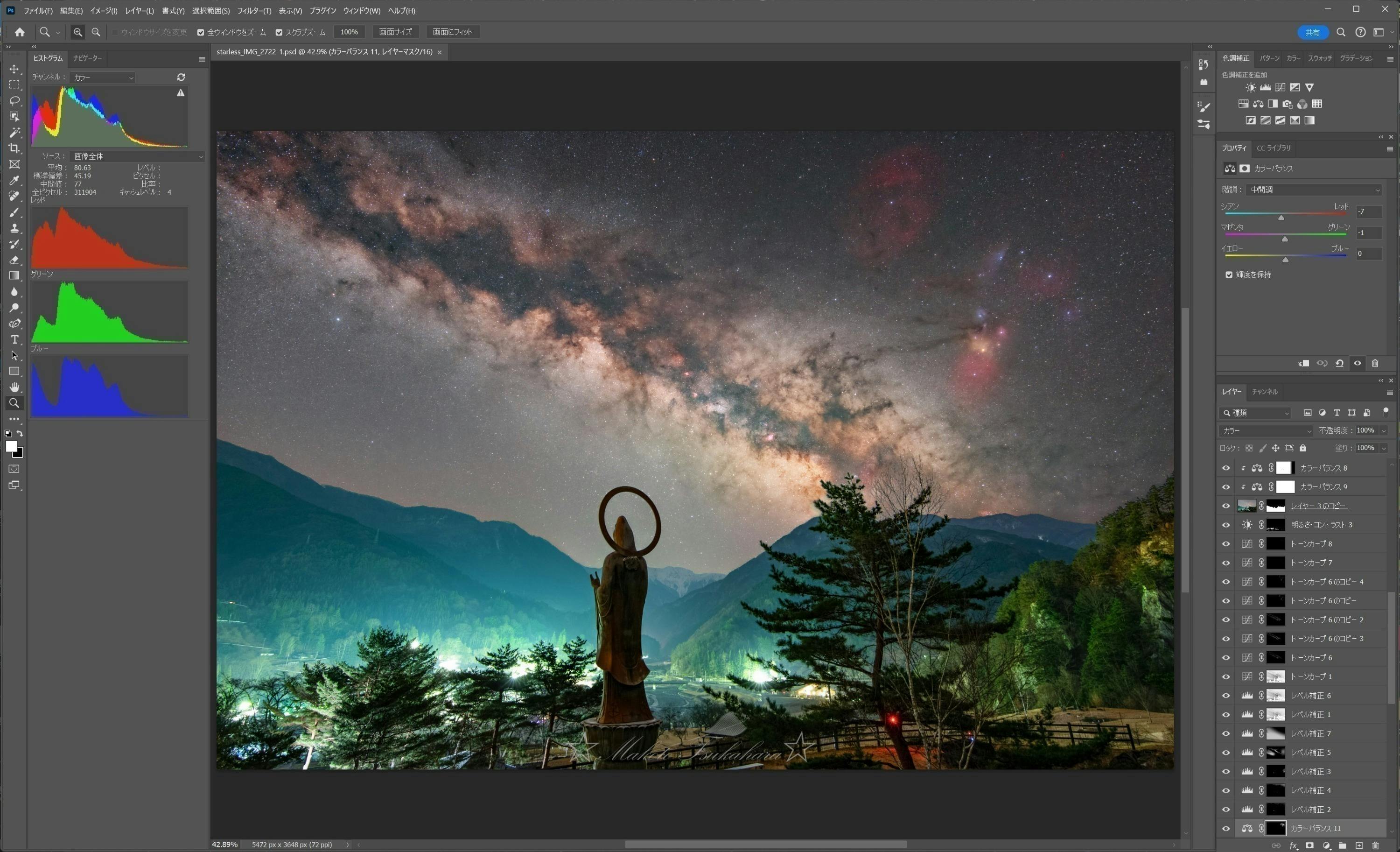
Task: Click the zoom out magnifier icon
Action: point(96,32)
